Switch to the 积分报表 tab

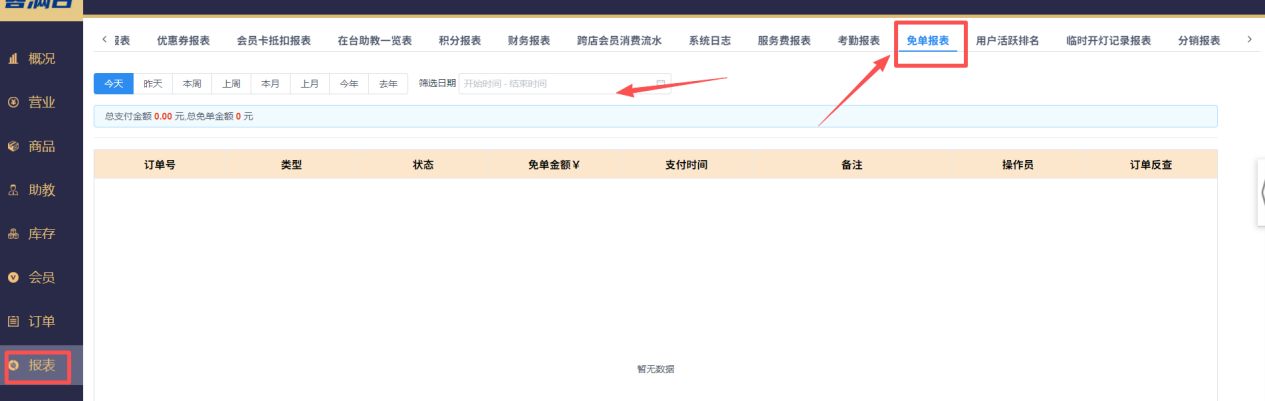460,41
